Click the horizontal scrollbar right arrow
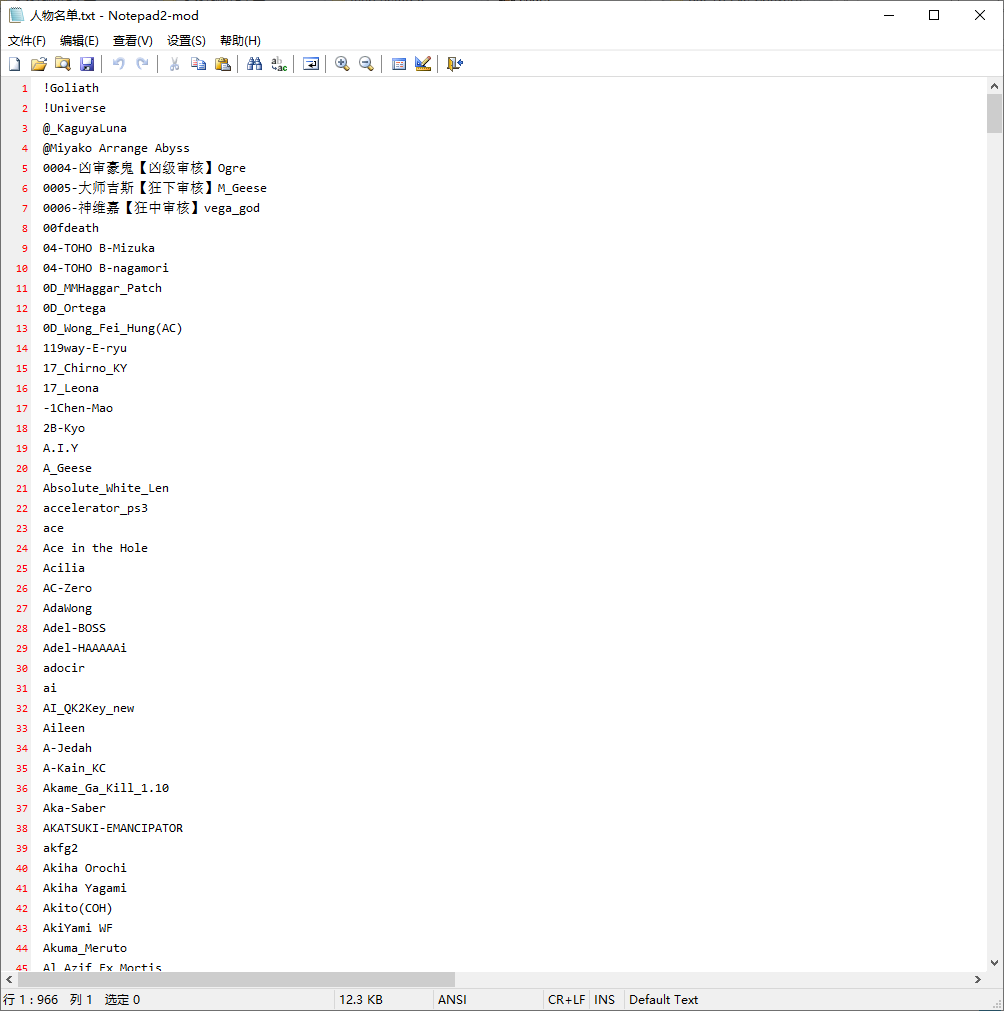Viewport: 1004px width, 1011px height. [978, 979]
